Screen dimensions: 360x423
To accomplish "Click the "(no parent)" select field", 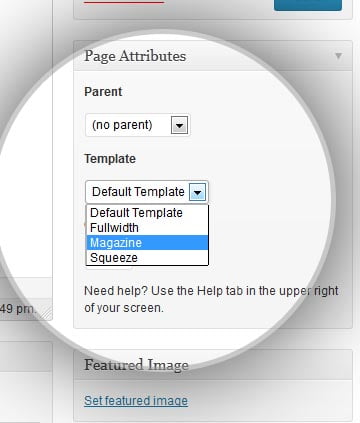I will point(138,125).
